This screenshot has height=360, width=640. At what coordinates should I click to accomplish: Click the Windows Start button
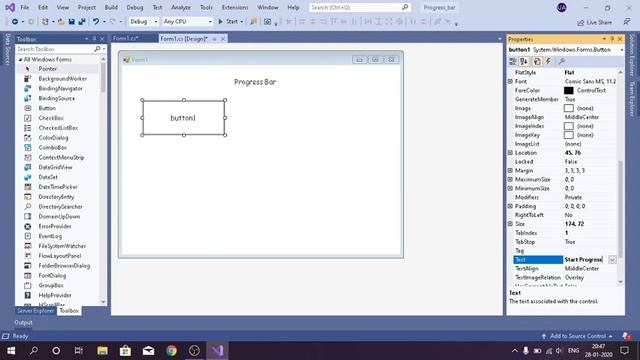[x=11, y=351]
